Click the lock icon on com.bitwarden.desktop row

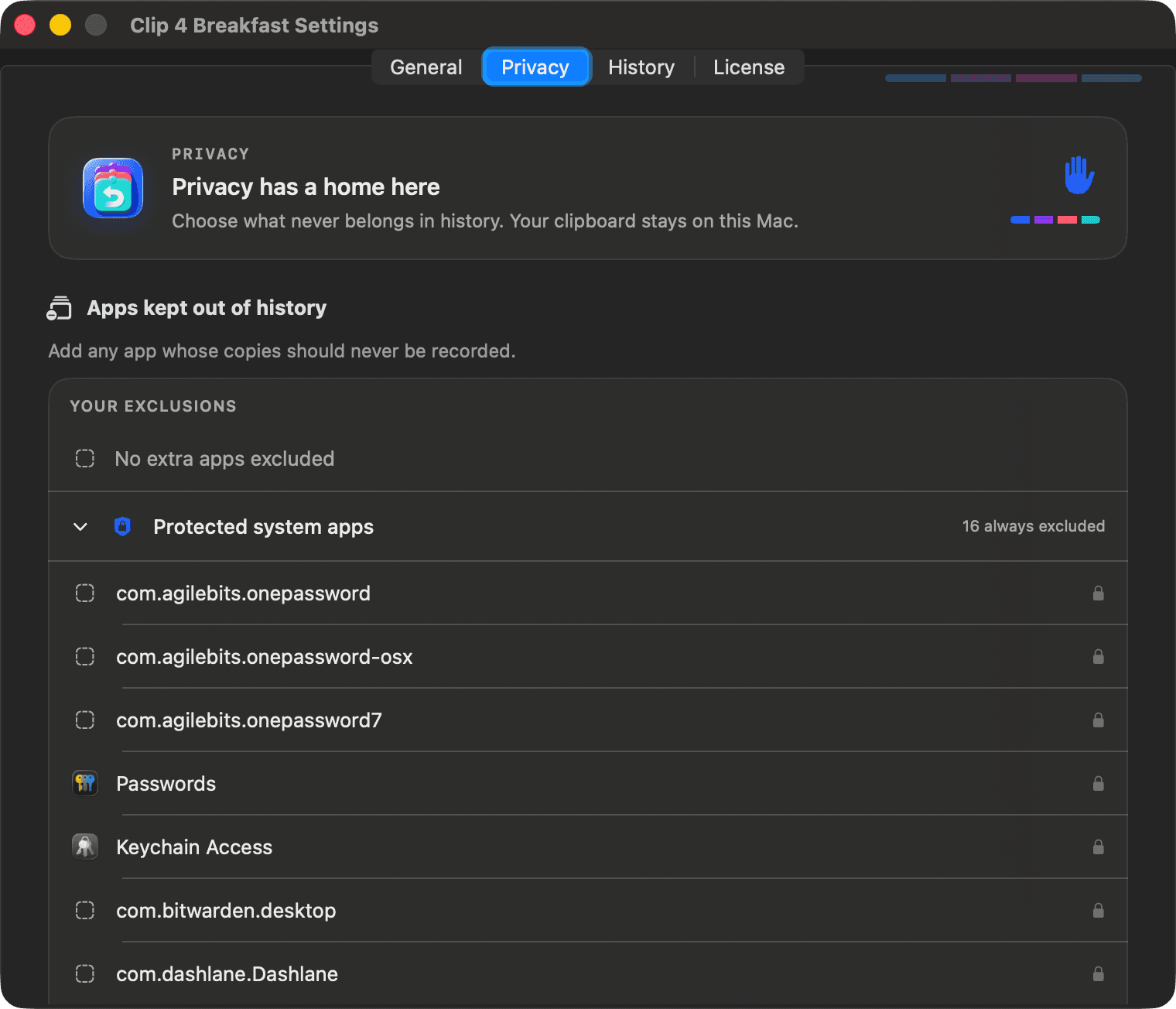coord(1098,911)
